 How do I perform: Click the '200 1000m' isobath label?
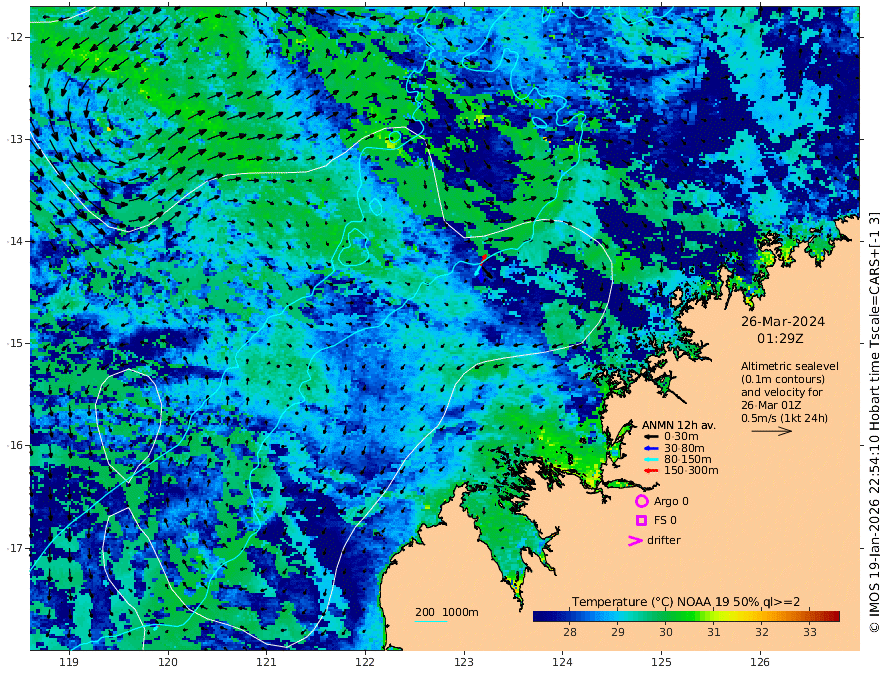(x=447, y=612)
